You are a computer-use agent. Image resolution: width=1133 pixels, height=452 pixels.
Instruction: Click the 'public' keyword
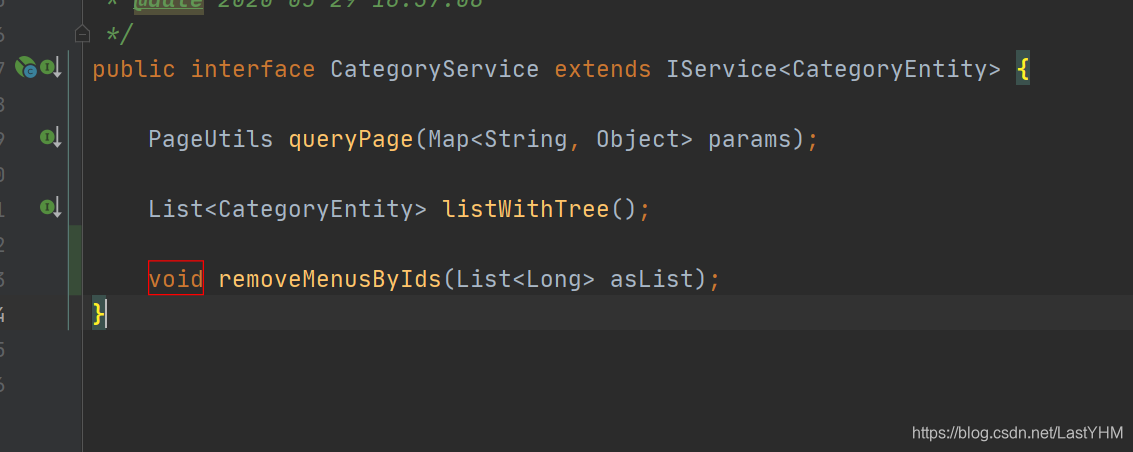(134, 70)
